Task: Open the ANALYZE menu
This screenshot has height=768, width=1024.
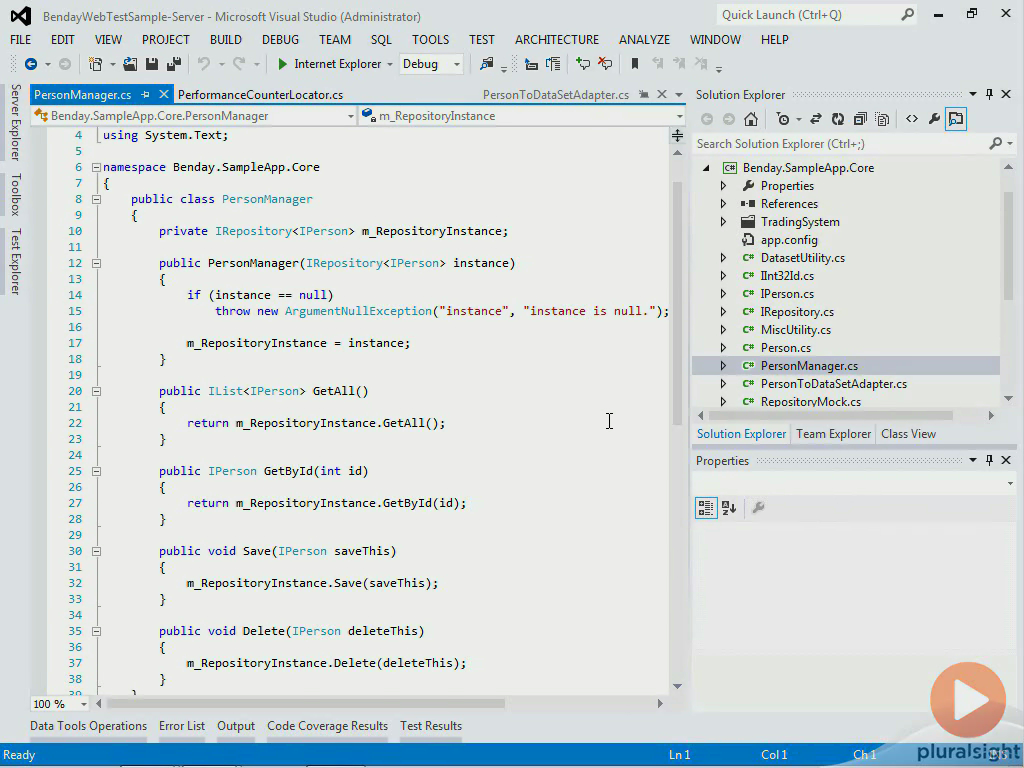Action: coord(645,40)
